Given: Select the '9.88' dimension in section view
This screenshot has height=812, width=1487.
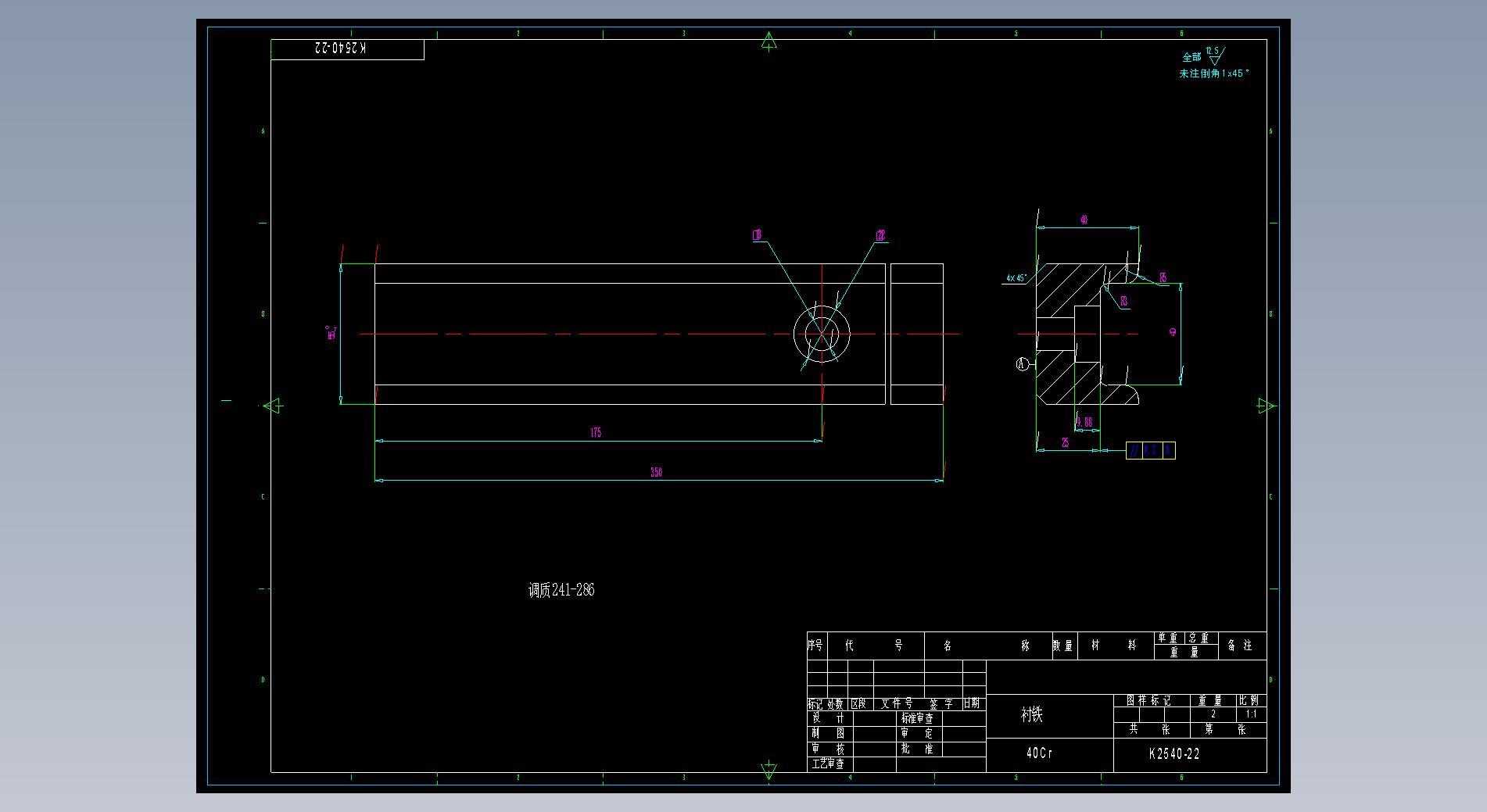Looking at the screenshot, I should pos(1084,423).
